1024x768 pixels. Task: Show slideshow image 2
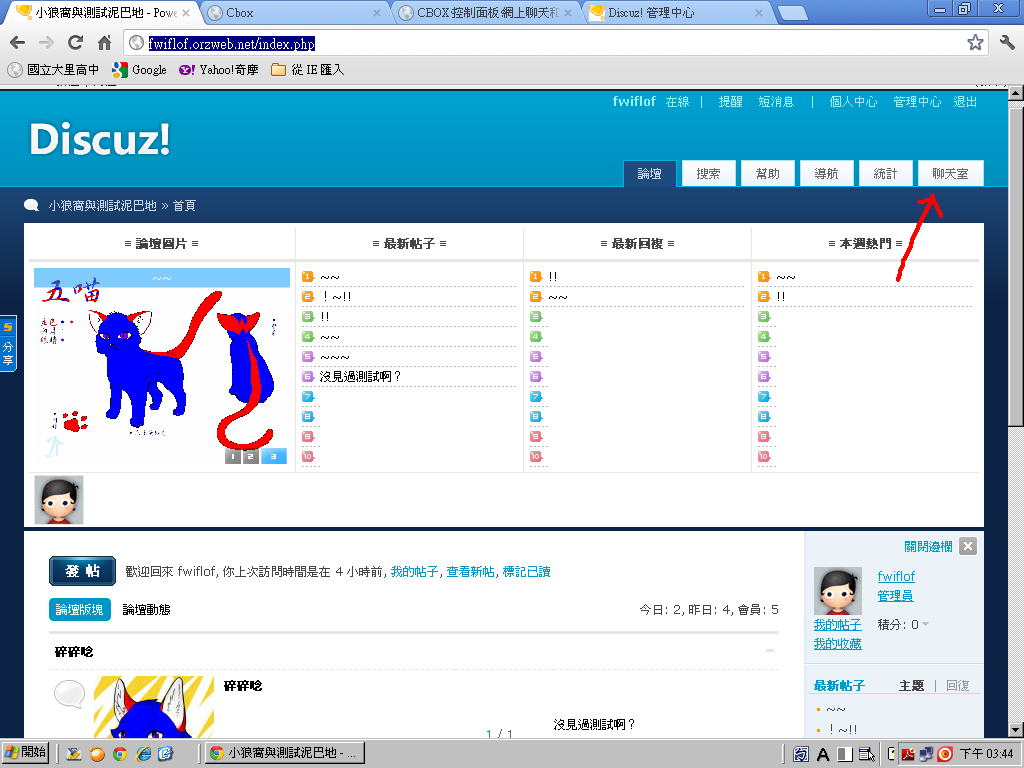click(251, 456)
